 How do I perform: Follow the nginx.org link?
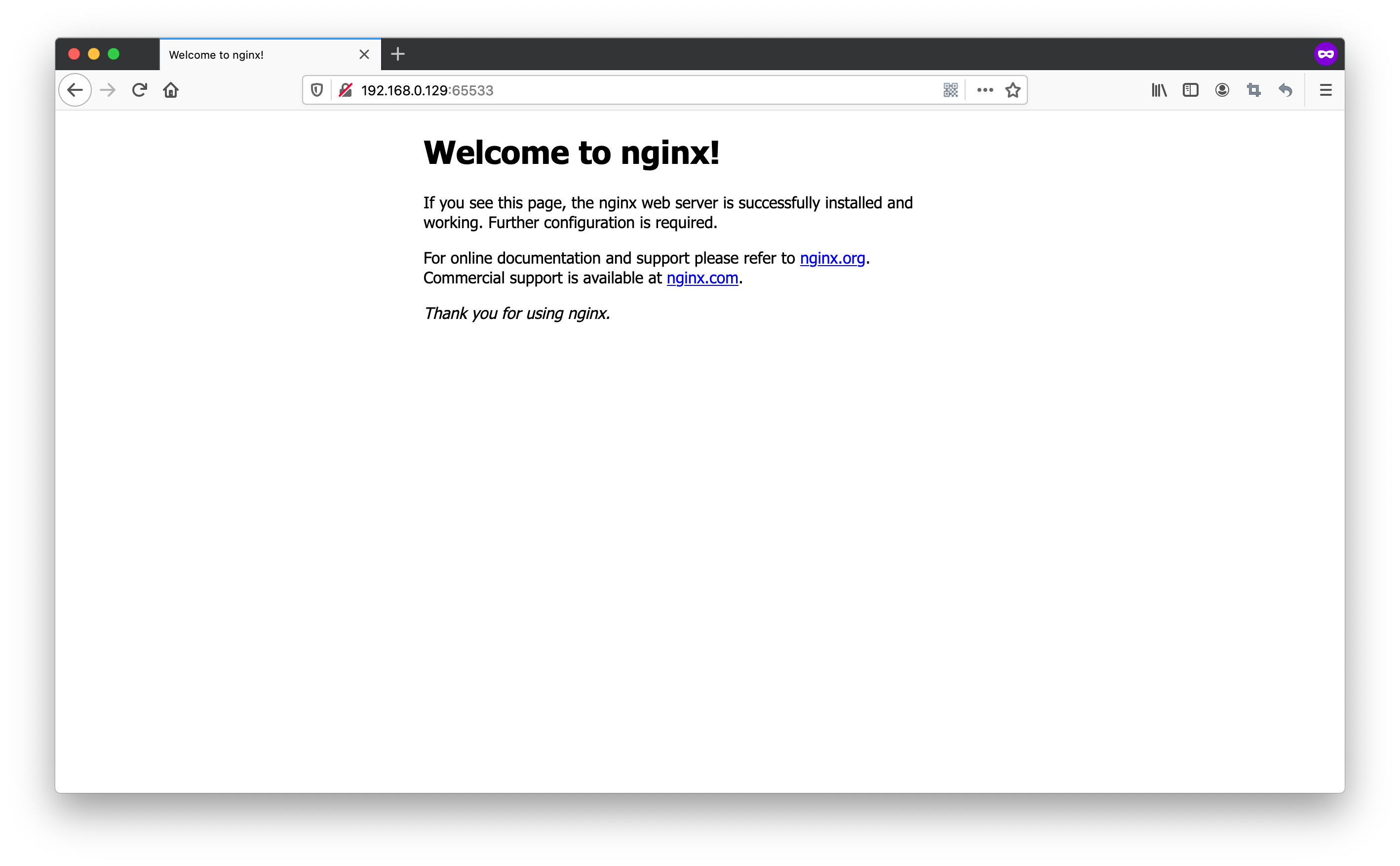click(x=832, y=258)
